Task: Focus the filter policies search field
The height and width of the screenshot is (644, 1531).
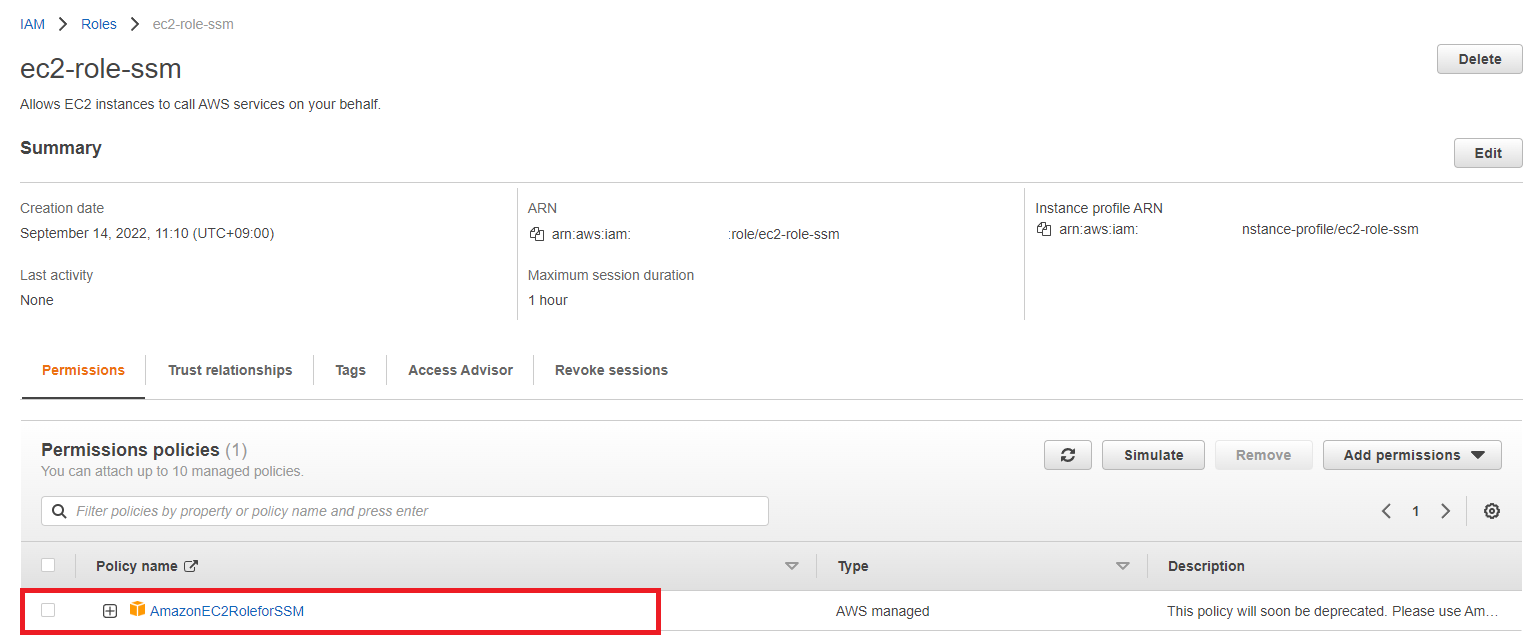Action: point(405,511)
